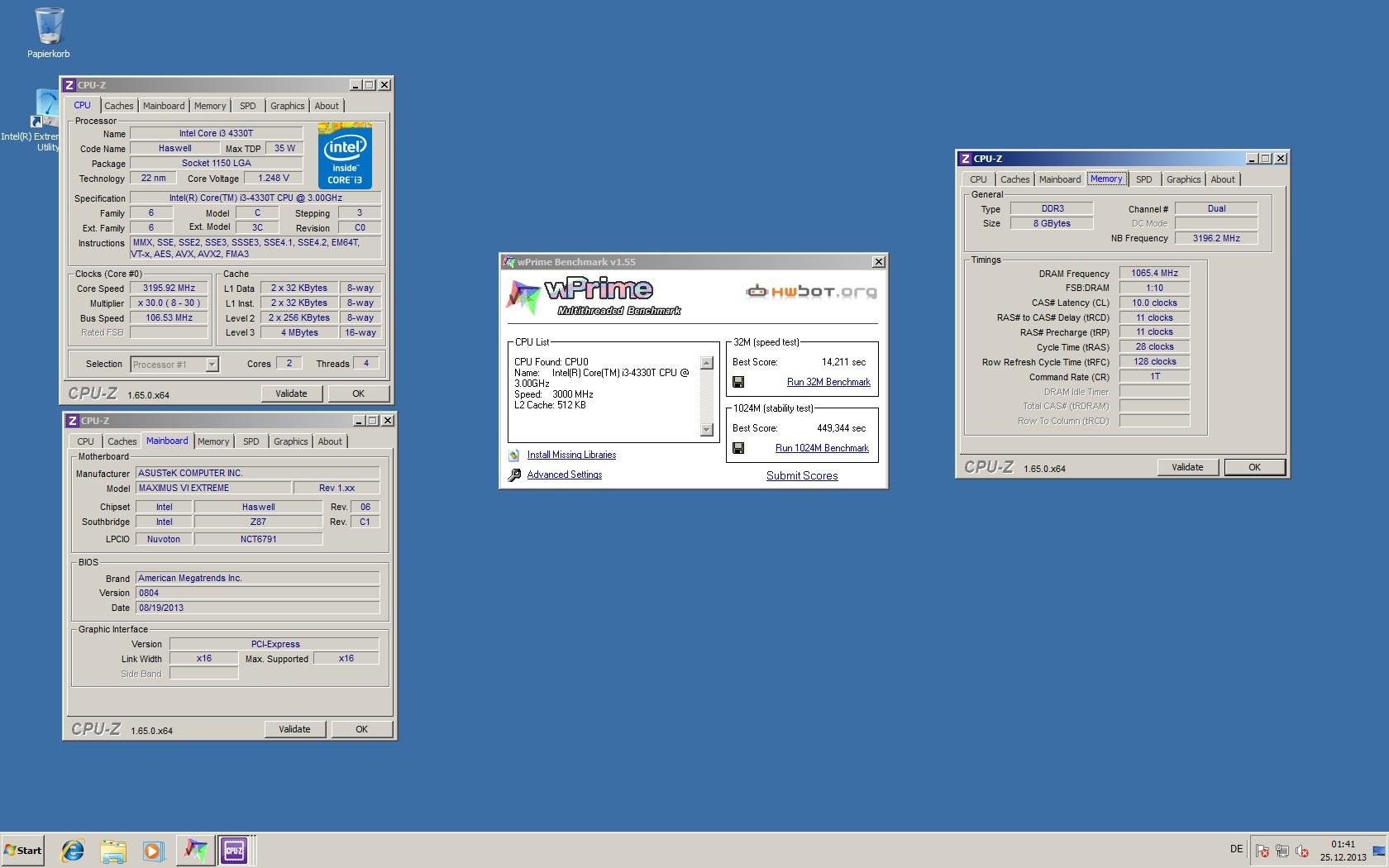The image size is (1389, 868).
Task: Launch Windows Media Player from taskbar
Action: [153, 850]
